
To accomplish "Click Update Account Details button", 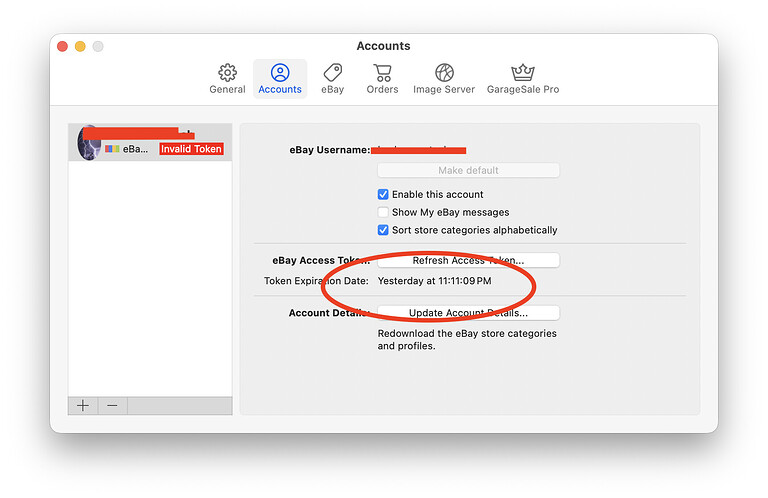I will coord(468,313).
